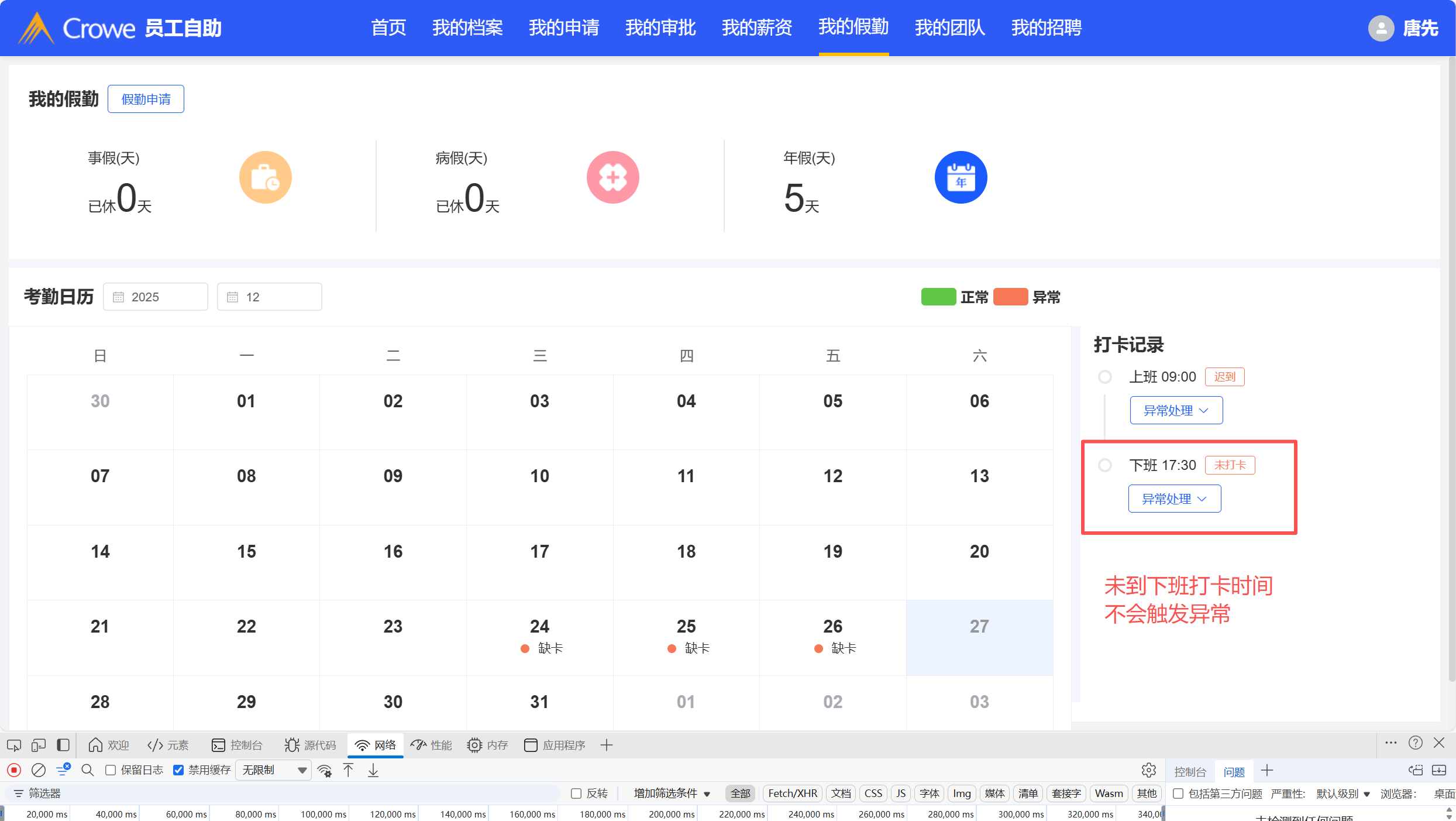
Task: Click the network search magnifier icon
Action: [x=88, y=770]
